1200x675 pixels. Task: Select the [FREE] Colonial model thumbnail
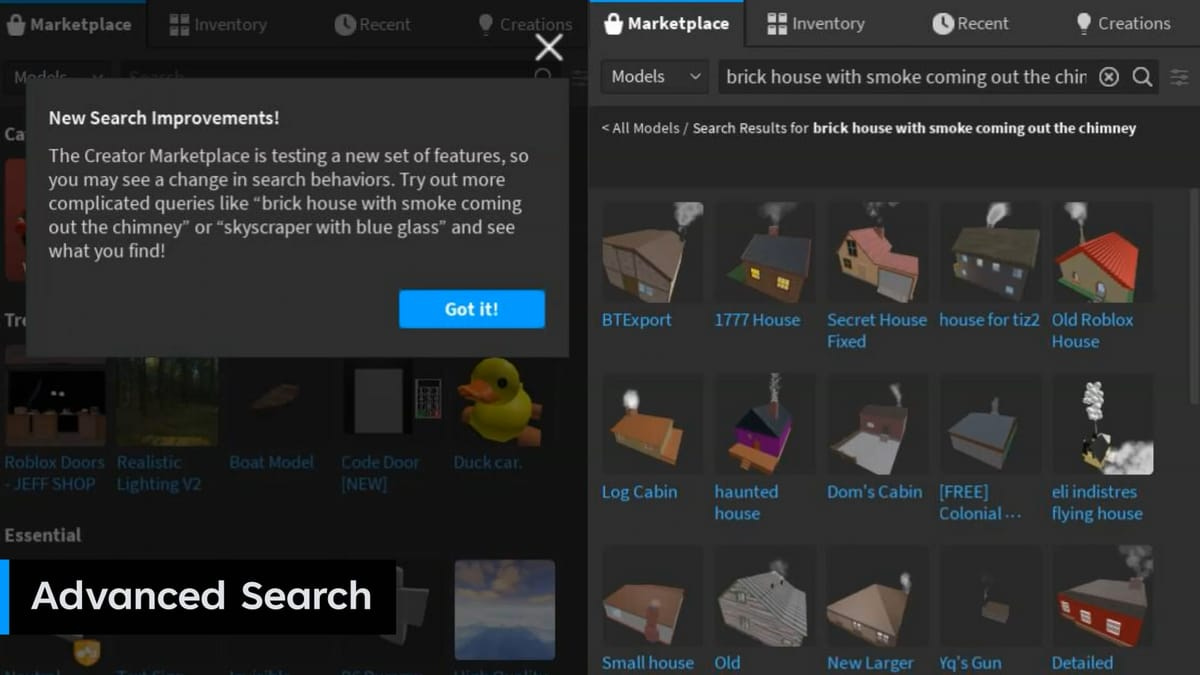click(x=989, y=424)
